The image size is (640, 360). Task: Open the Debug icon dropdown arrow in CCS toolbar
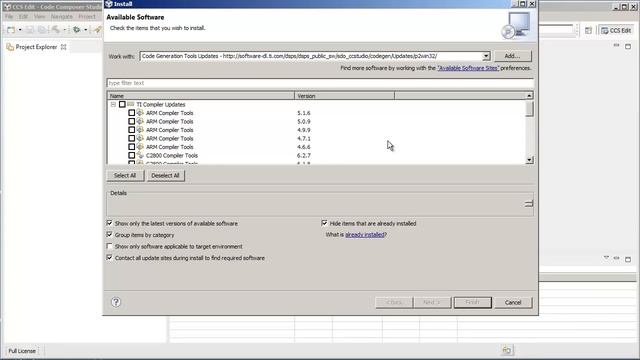tap(85, 30)
